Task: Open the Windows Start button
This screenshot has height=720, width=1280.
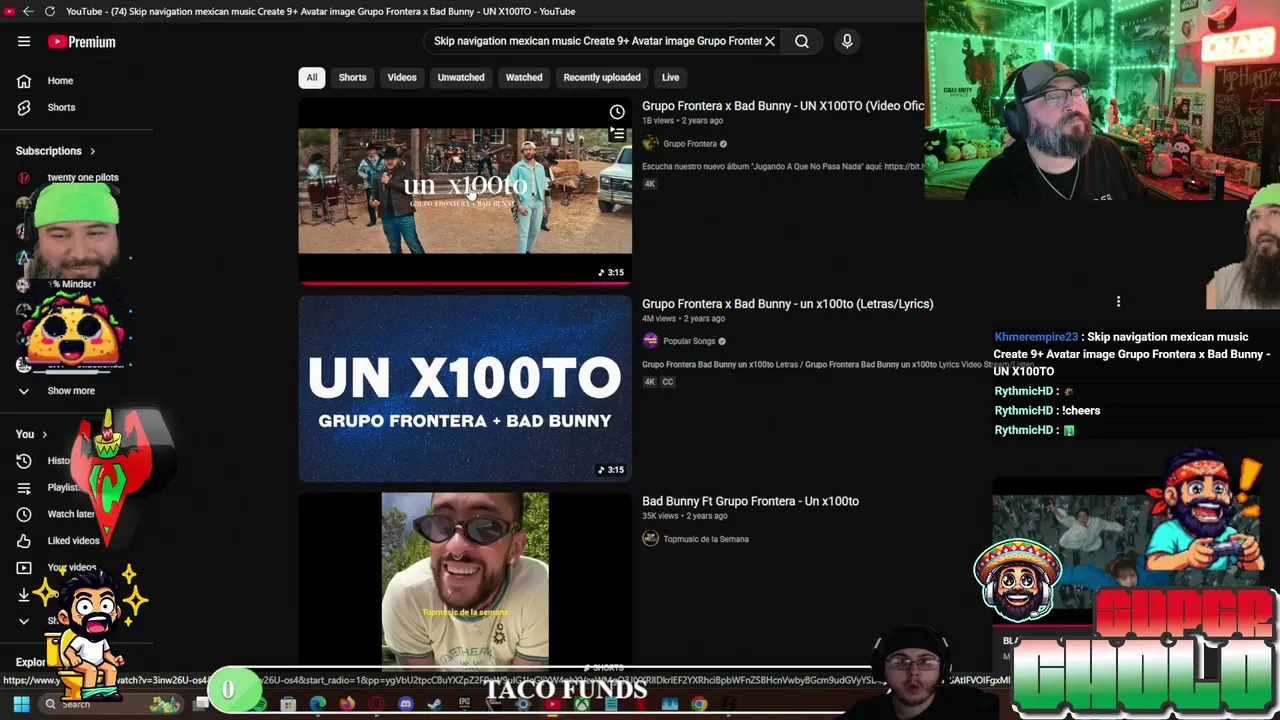Action: [x=21, y=704]
